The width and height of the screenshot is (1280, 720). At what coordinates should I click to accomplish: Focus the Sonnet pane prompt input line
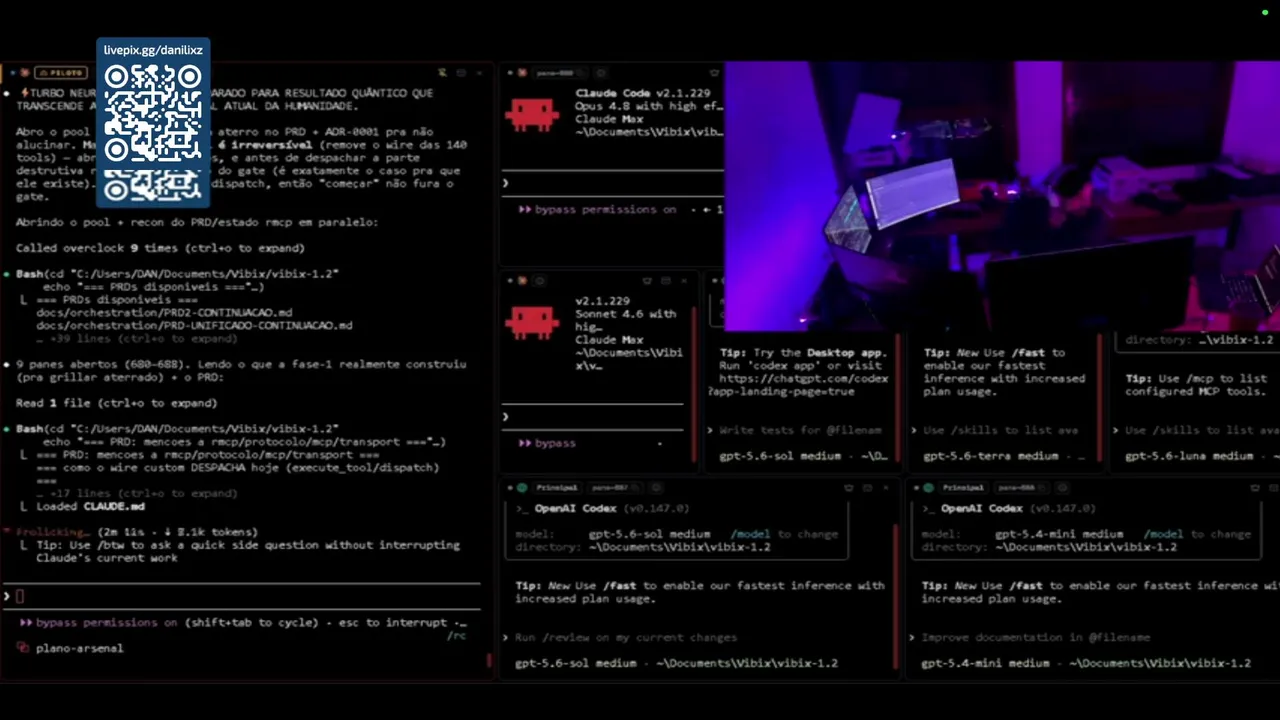click(595, 417)
